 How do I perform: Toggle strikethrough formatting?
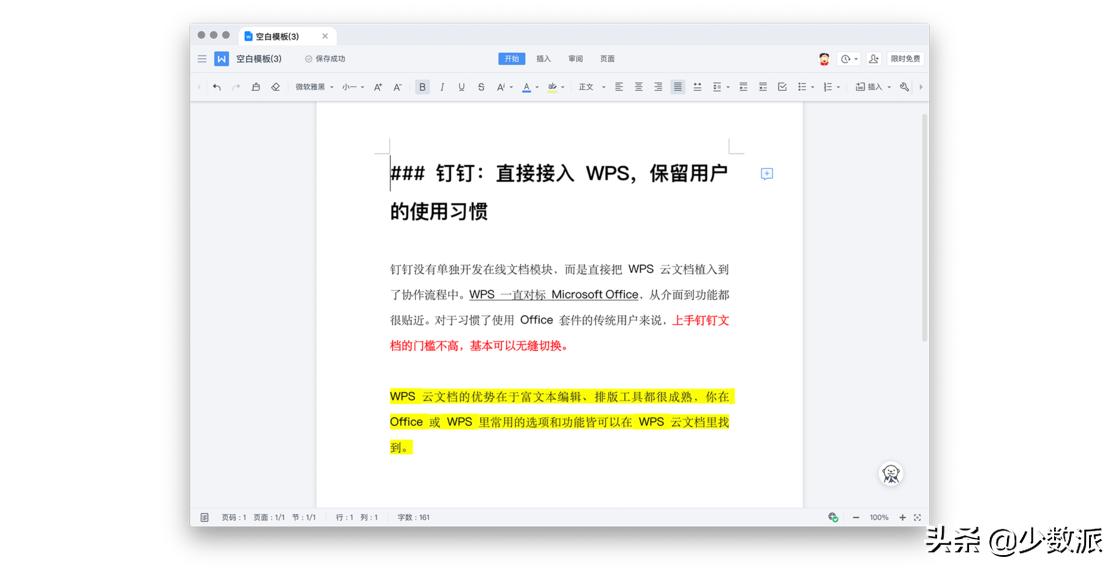481,87
